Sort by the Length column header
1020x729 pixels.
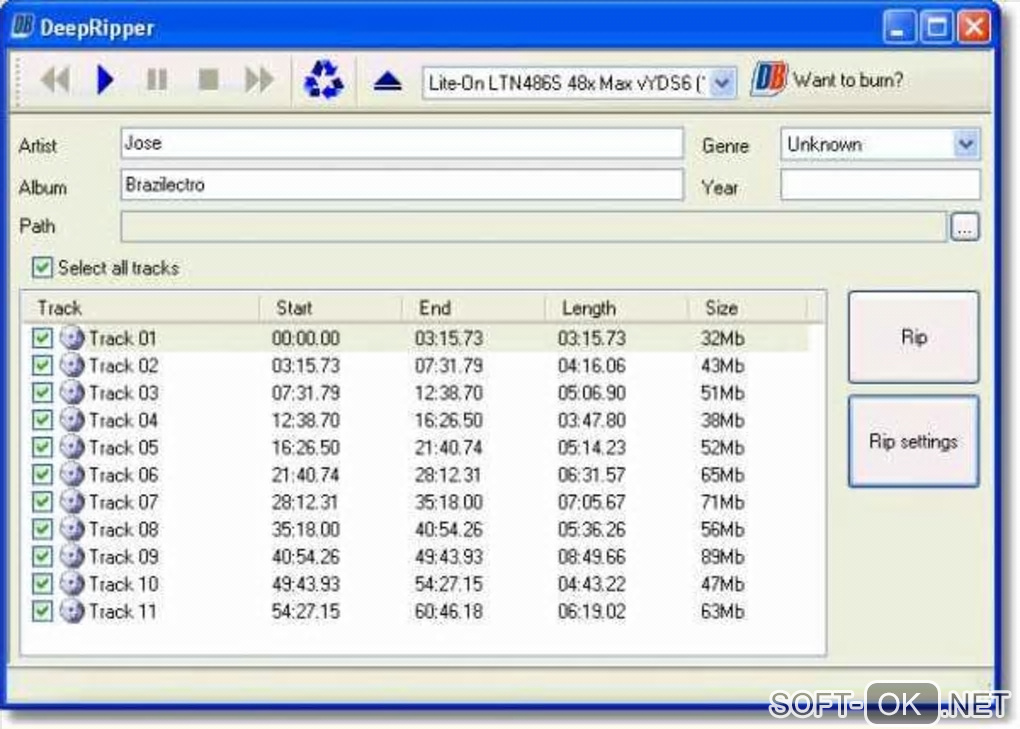(x=617, y=308)
